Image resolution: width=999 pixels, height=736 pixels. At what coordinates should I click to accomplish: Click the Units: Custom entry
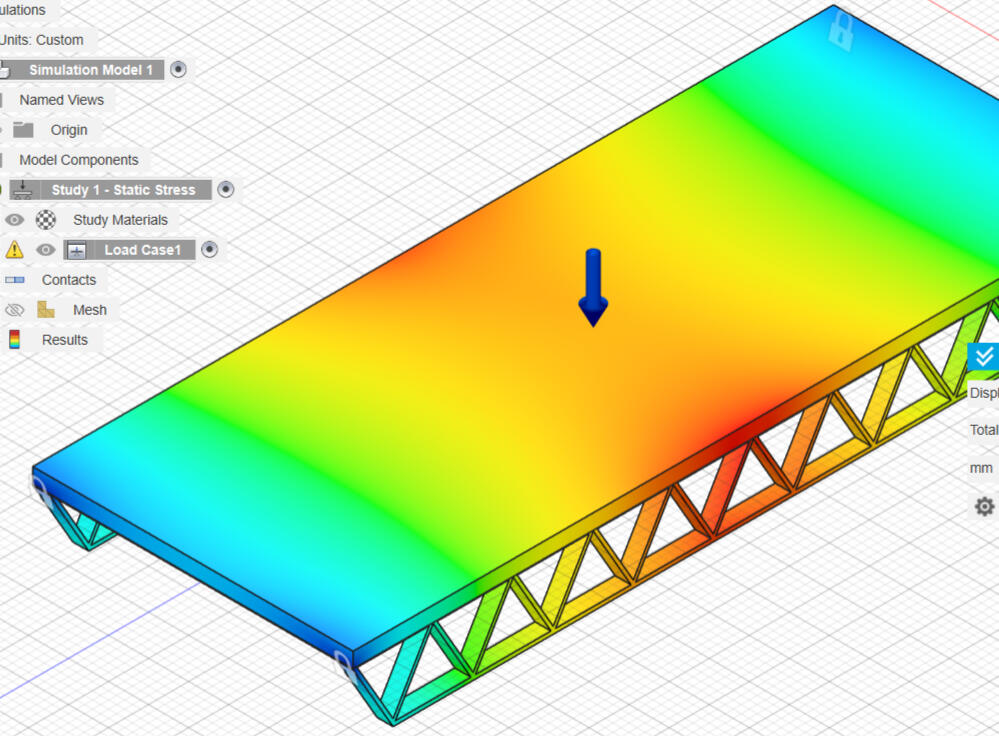pyautogui.click(x=40, y=40)
